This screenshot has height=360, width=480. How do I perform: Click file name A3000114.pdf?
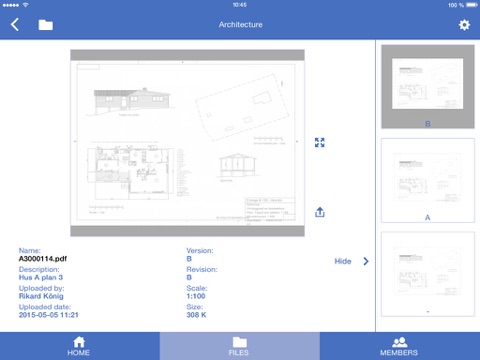click(43, 259)
